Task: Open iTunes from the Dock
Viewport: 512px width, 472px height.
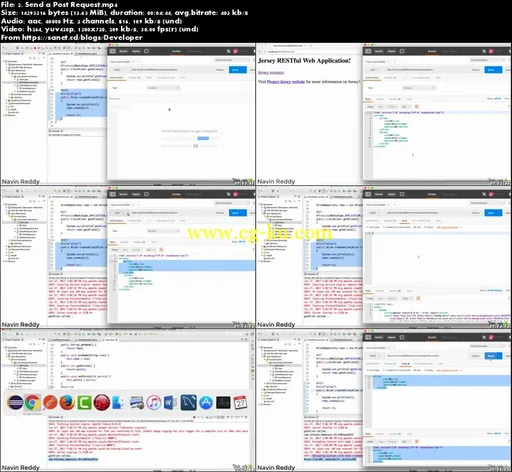Action: coord(154,403)
